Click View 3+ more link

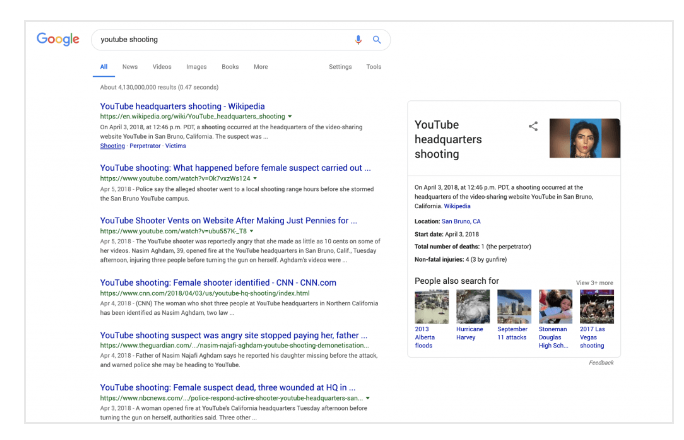(594, 283)
